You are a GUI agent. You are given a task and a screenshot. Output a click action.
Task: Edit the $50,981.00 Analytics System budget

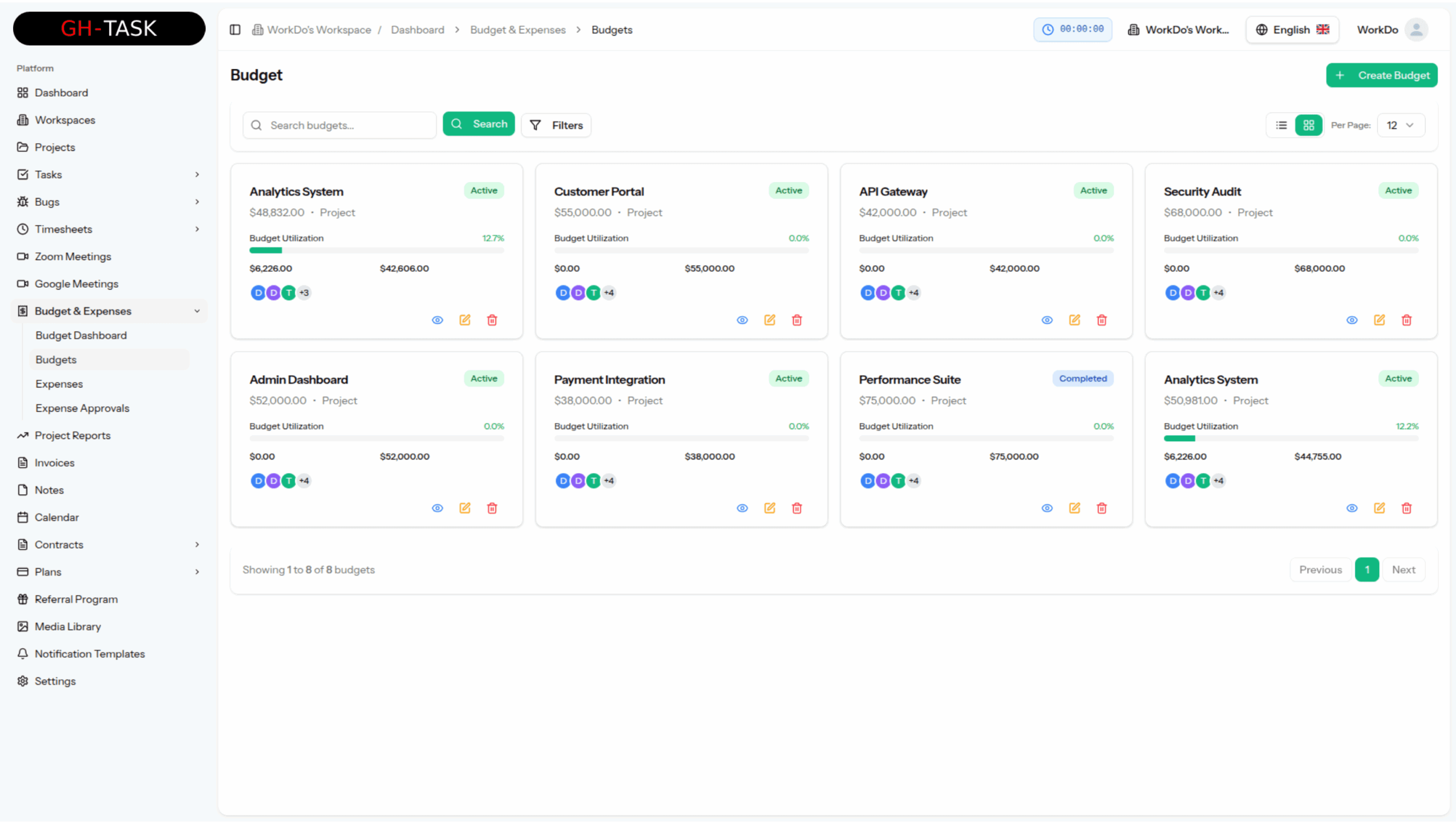pyautogui.click(x=1379, y=508)
